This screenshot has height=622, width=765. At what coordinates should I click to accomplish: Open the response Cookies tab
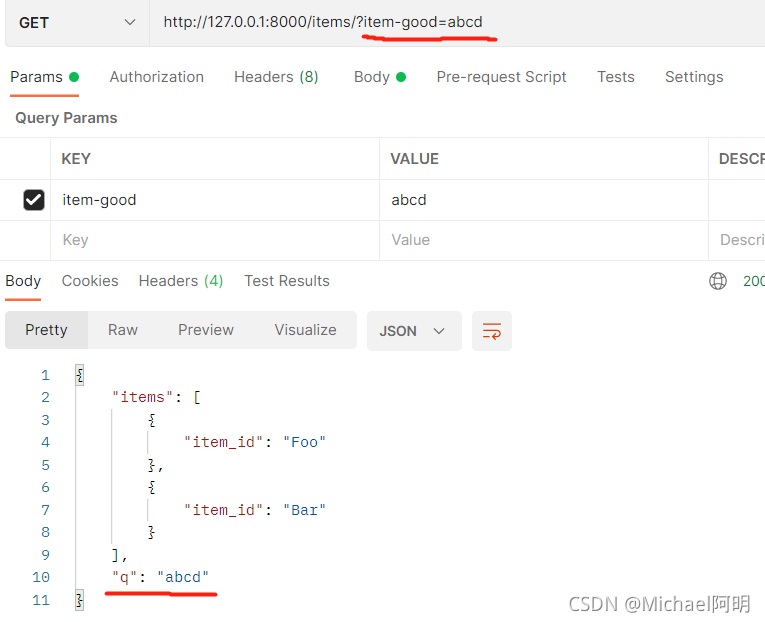(x=90, y=281)
